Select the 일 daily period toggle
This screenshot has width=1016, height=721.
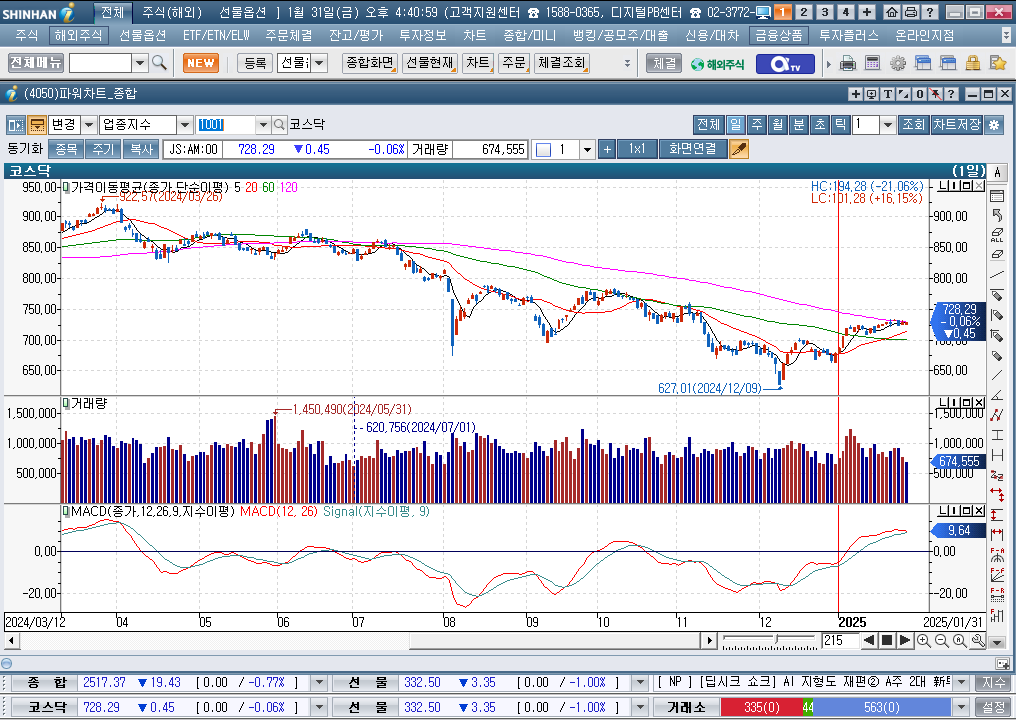pos(735,124)
